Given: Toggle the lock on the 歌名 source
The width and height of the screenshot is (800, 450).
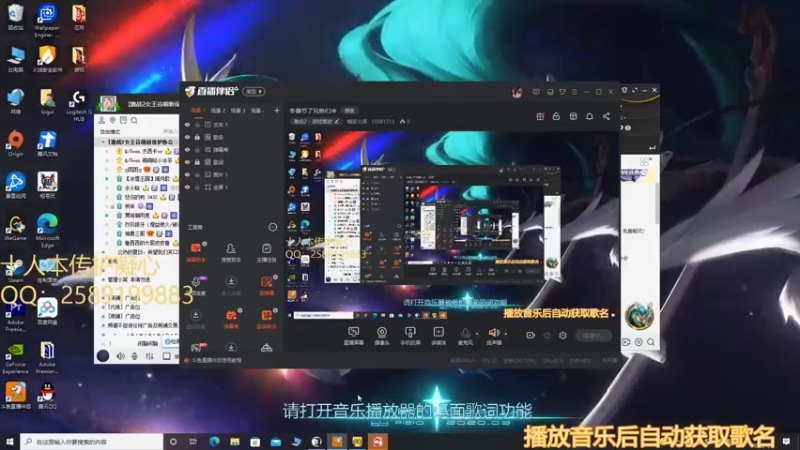Looking at the screenshot, I should [197, 137].
